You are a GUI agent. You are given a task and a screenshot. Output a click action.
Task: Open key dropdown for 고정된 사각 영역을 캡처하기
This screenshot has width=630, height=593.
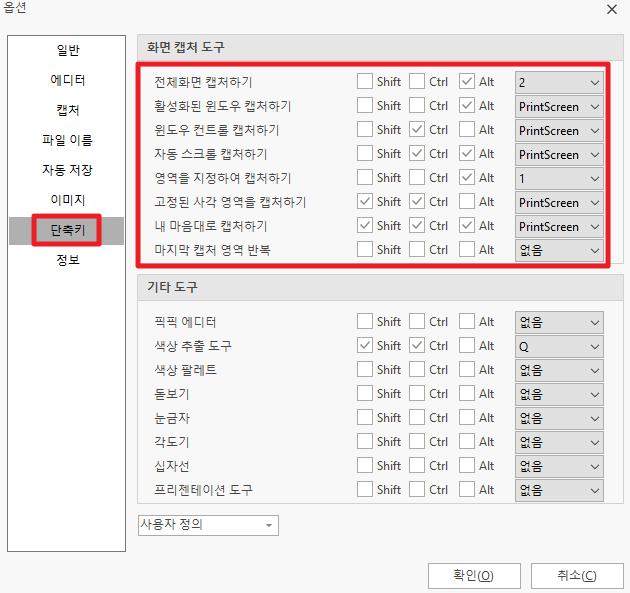pyautogui.click(x=559, y=202)
